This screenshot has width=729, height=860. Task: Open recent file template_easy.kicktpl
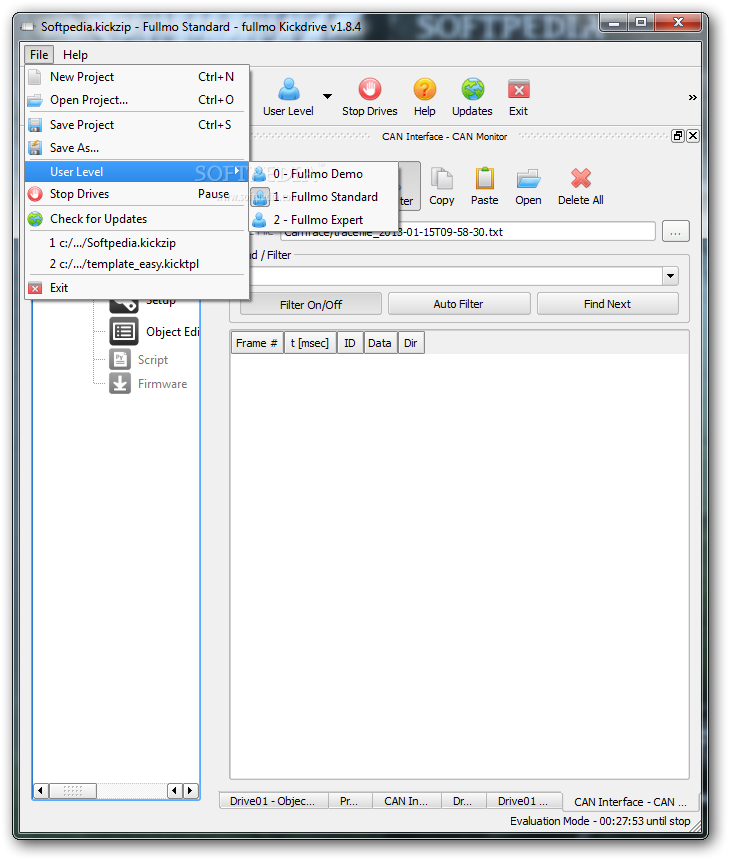pyautogui.click(x=137, y=264)
